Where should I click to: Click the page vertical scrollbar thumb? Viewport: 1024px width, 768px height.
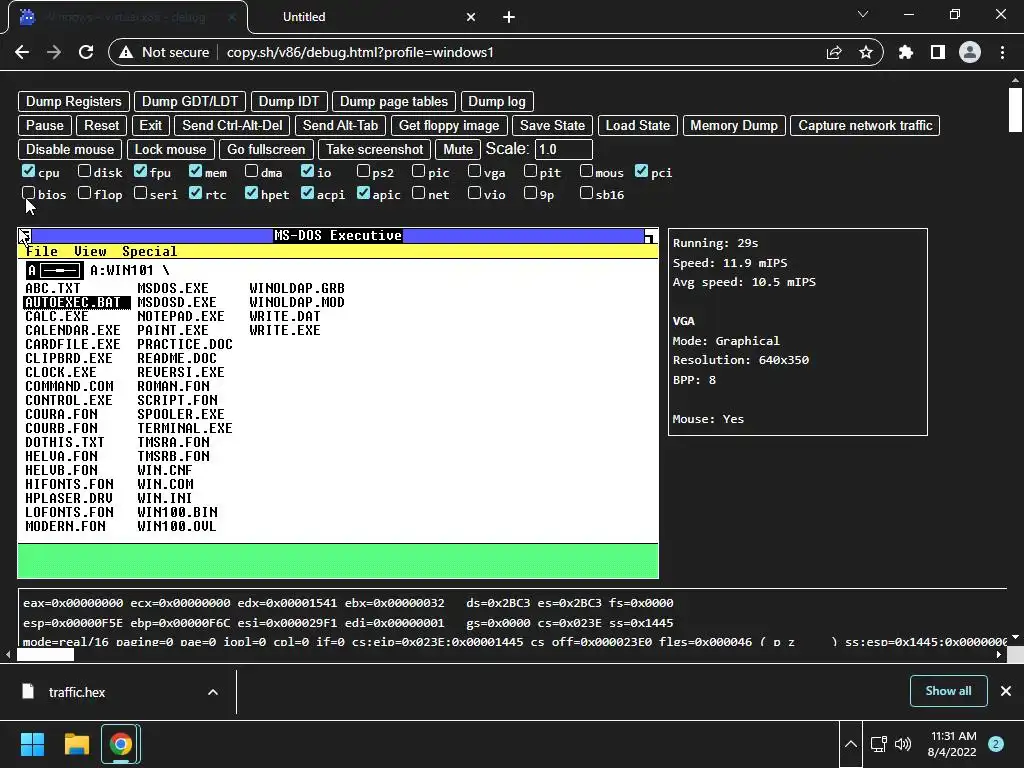click(1015, 109)
